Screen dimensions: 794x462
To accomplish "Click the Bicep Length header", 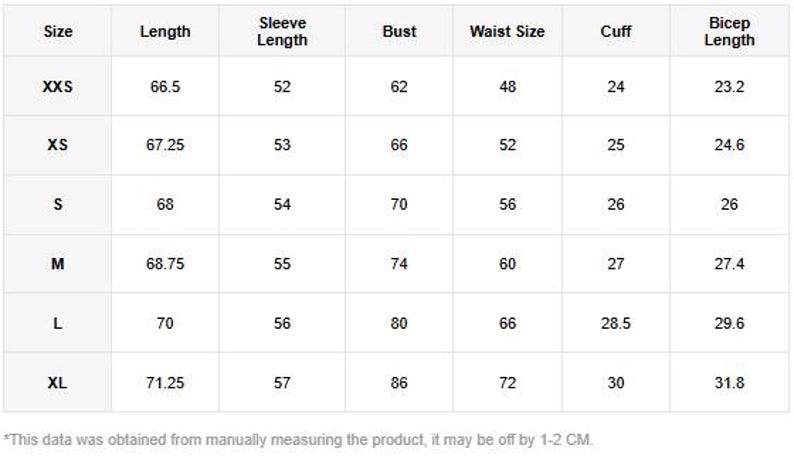I will (729, 31).
